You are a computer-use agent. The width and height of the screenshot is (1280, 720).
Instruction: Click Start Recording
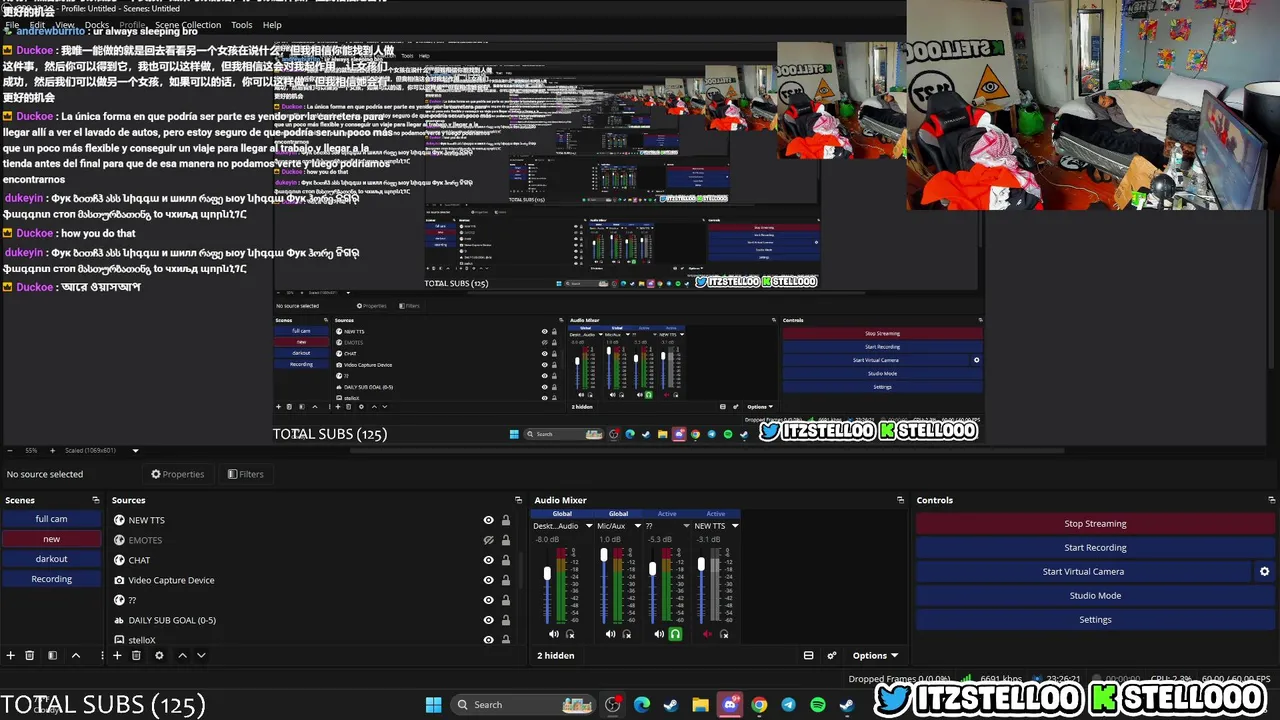1095,547
